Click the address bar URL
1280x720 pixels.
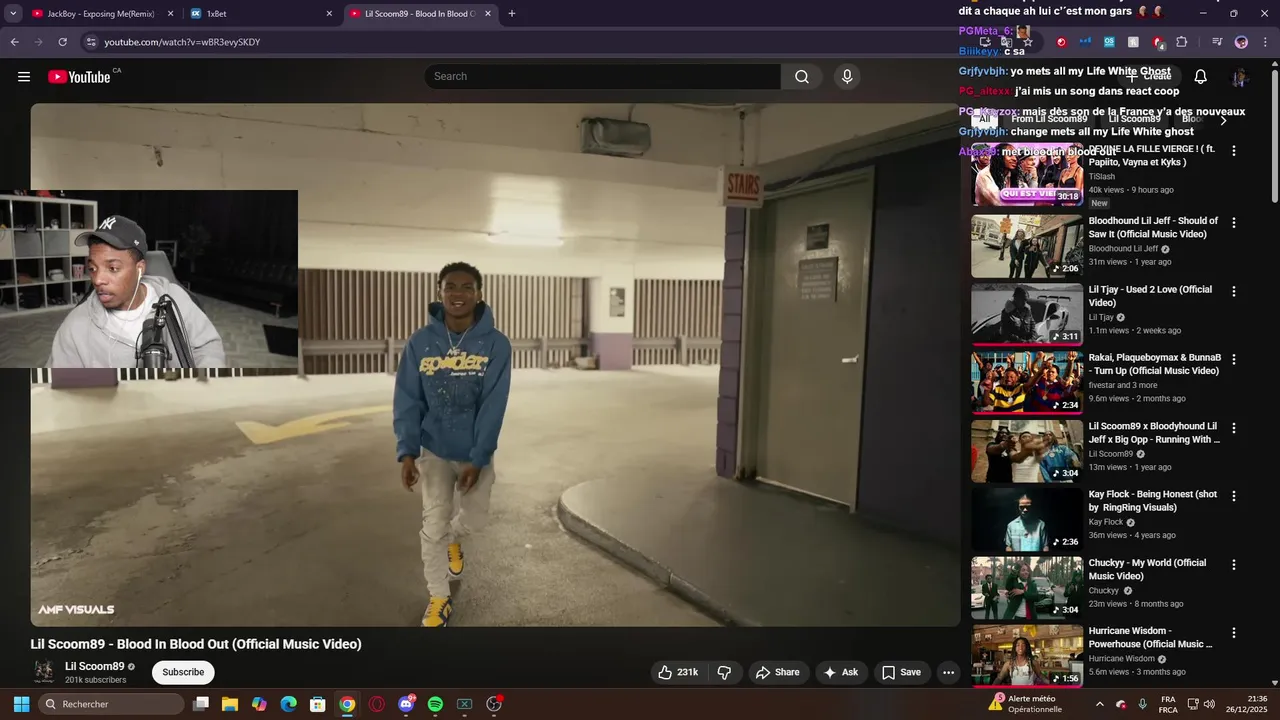point(182,42)
